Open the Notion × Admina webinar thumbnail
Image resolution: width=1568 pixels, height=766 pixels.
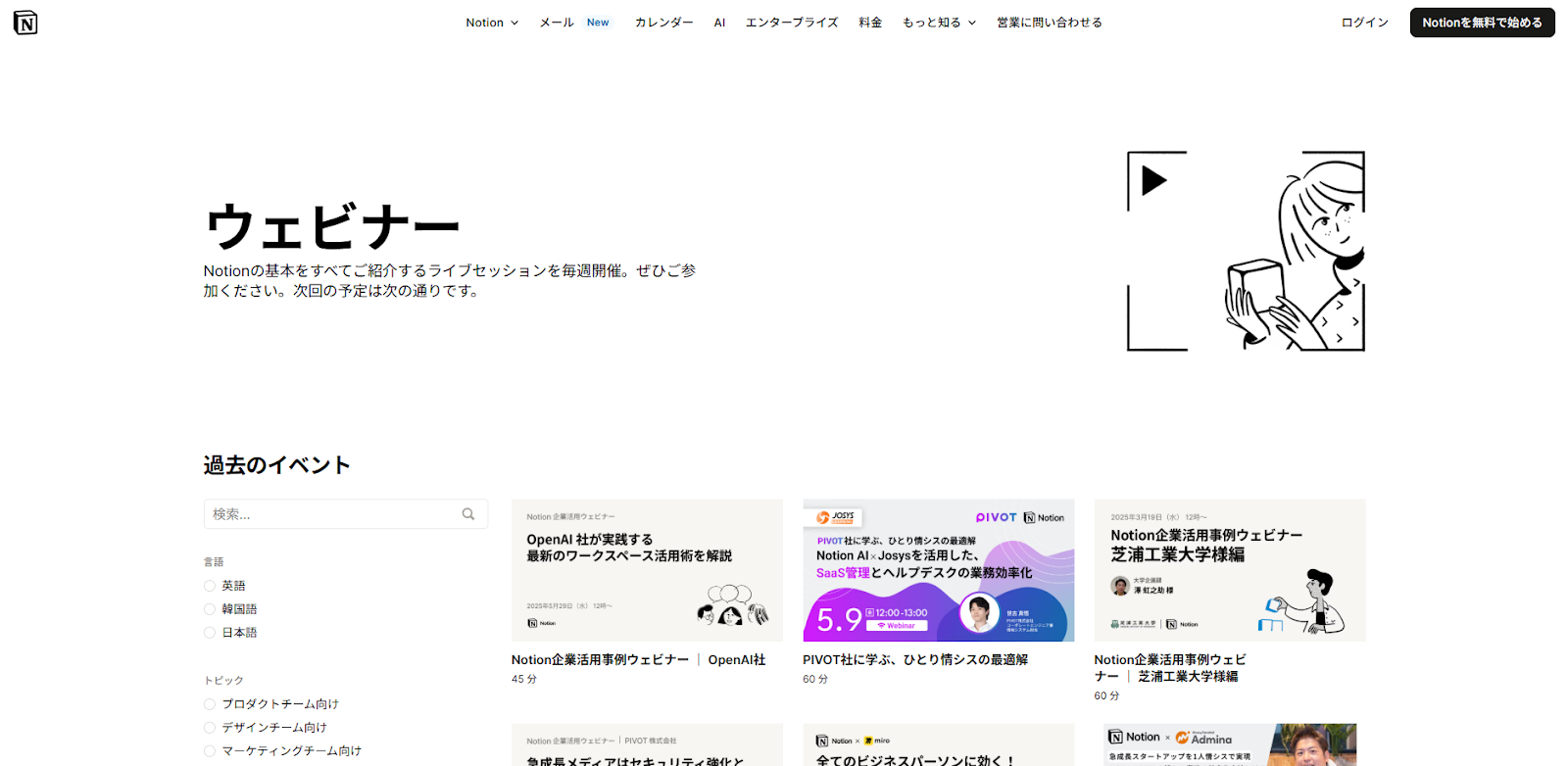point(1230,745)
